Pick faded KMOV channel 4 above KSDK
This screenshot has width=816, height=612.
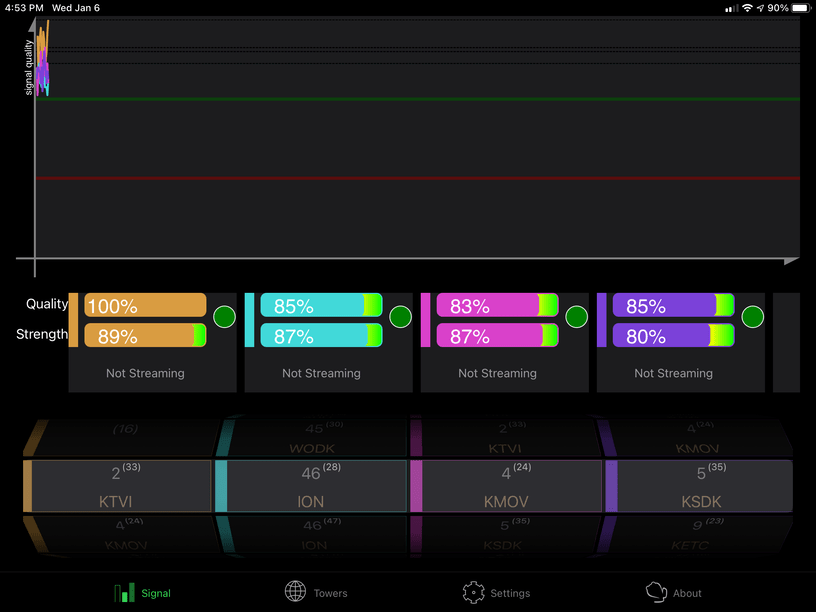(696, 437)
